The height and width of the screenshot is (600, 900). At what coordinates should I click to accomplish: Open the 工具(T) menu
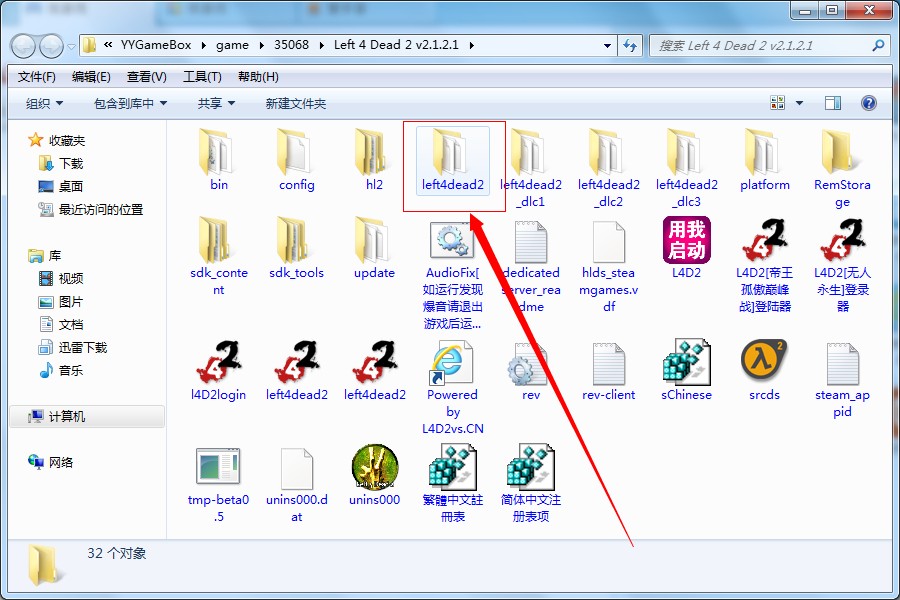[x=202, y=77]
